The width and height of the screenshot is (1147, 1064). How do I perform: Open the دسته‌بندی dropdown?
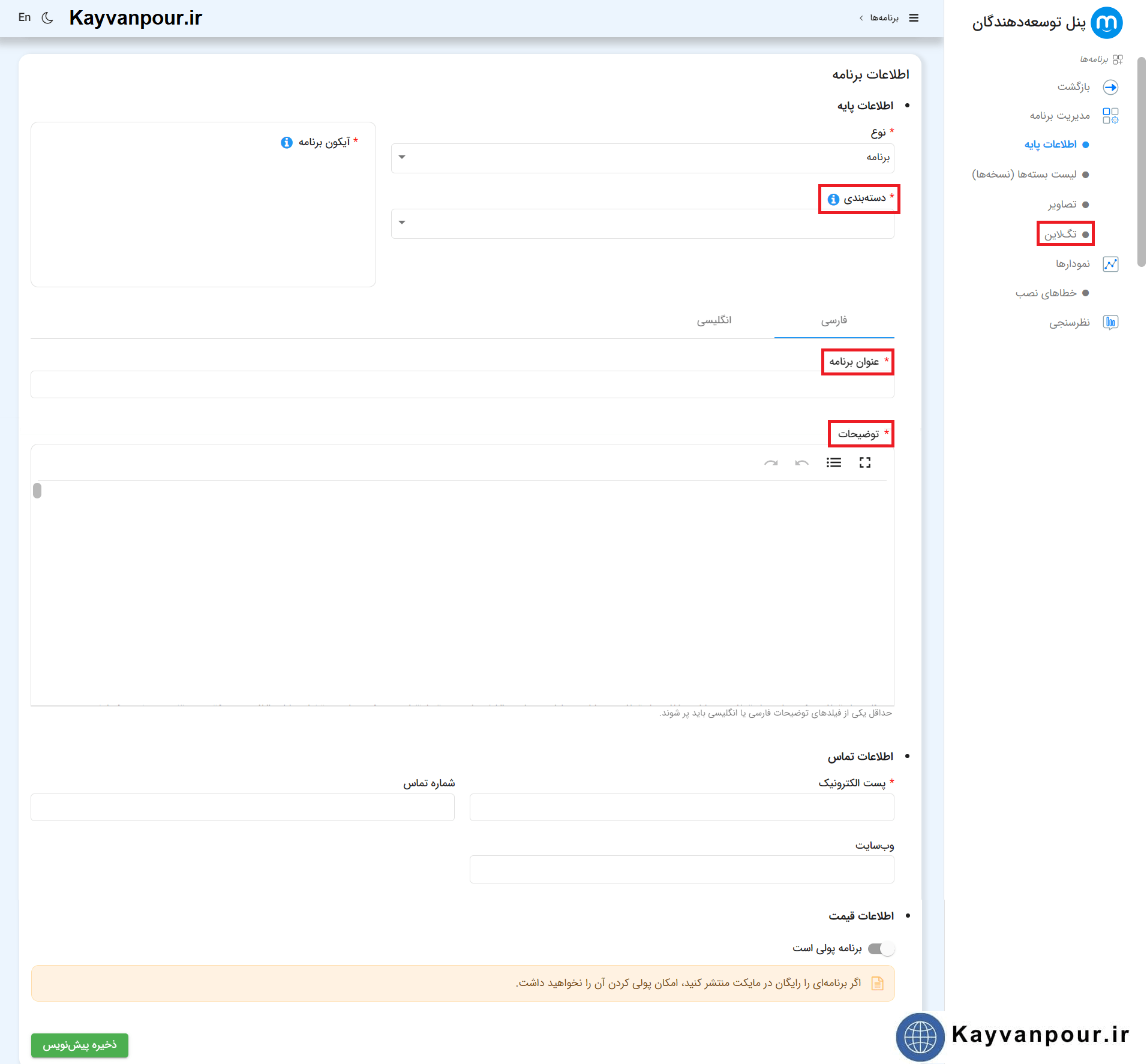pos(642,223)
